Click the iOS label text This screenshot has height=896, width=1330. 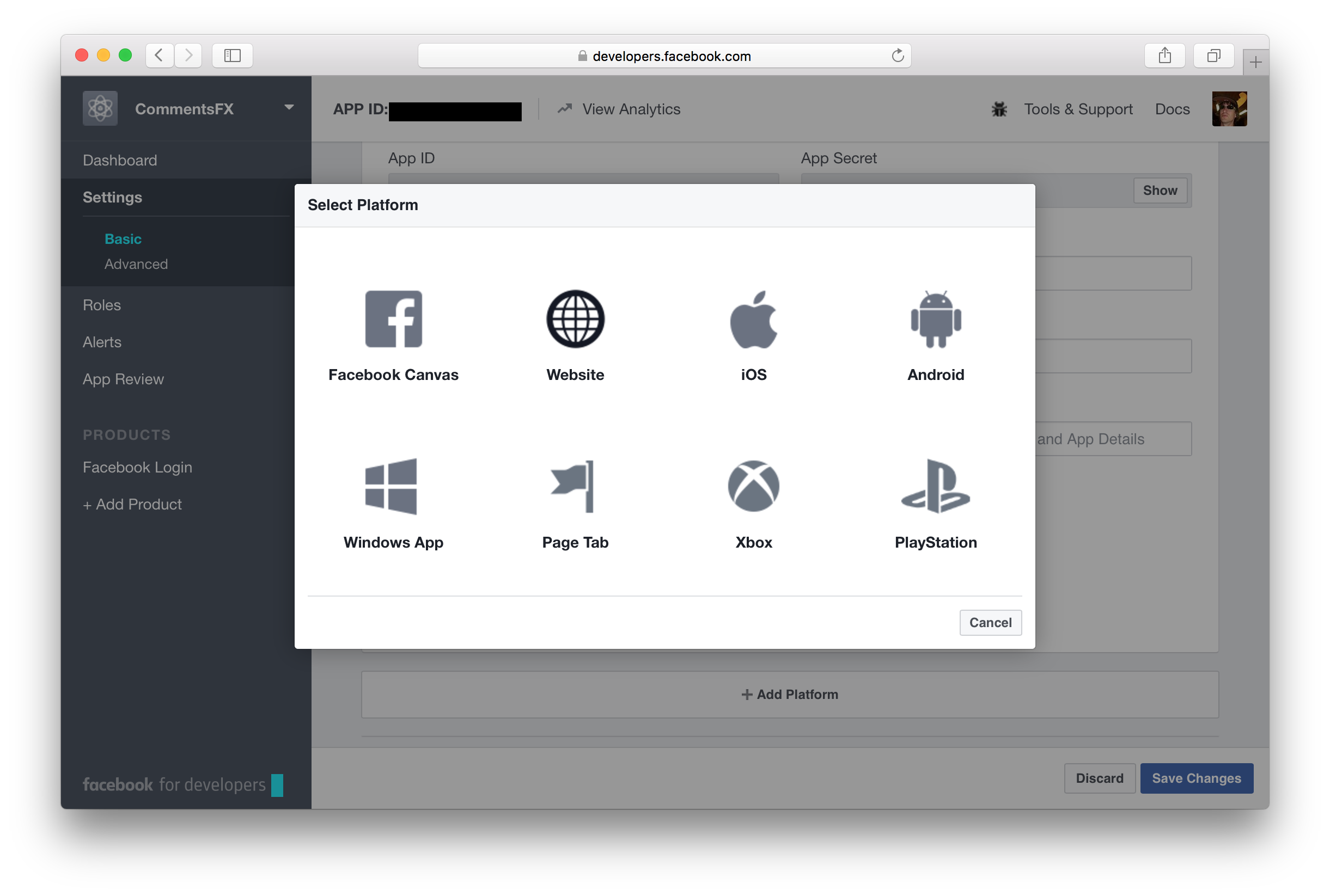tap(753, 375)
